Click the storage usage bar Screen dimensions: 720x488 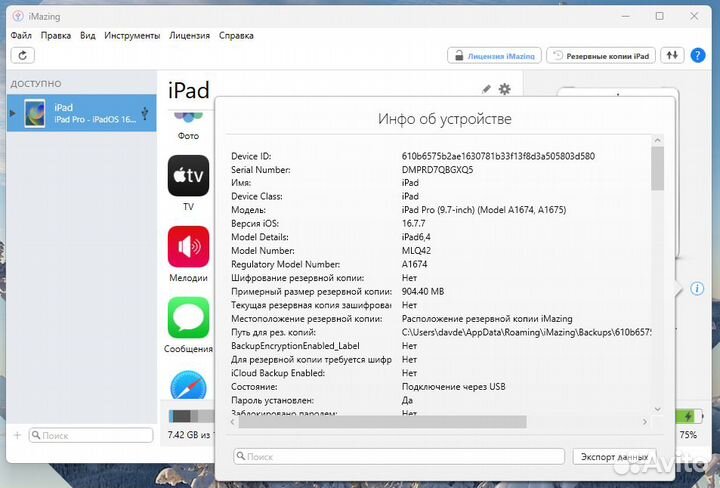[191, 416]
